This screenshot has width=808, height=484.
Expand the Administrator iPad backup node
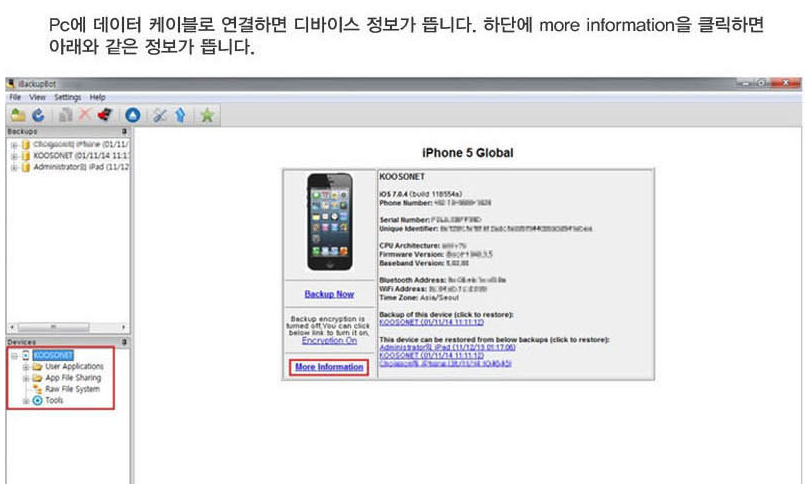14,168
